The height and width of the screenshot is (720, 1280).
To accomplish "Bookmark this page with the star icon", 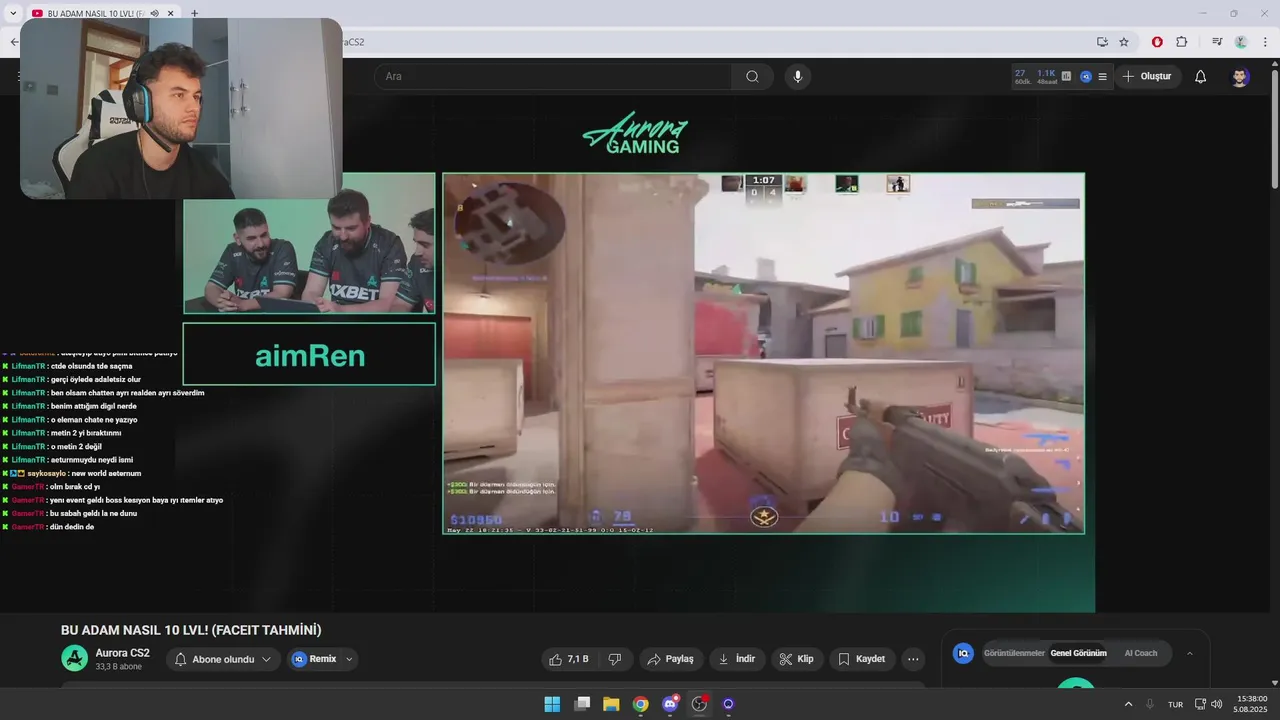I will click(1124, 42).
